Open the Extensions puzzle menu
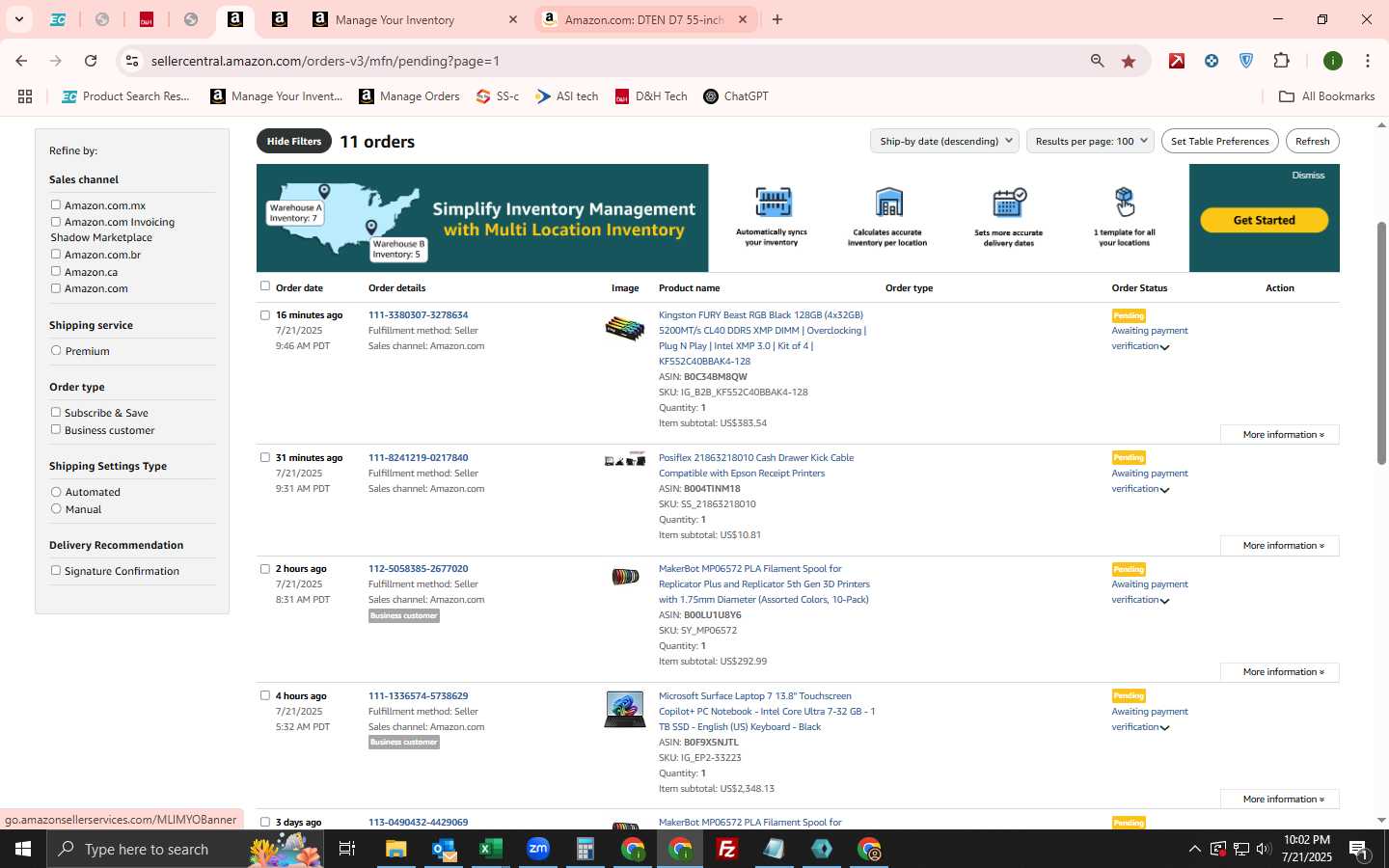Image resolution: width=1389 pixels, height=868 pixels. click(x=1281, y=61)
